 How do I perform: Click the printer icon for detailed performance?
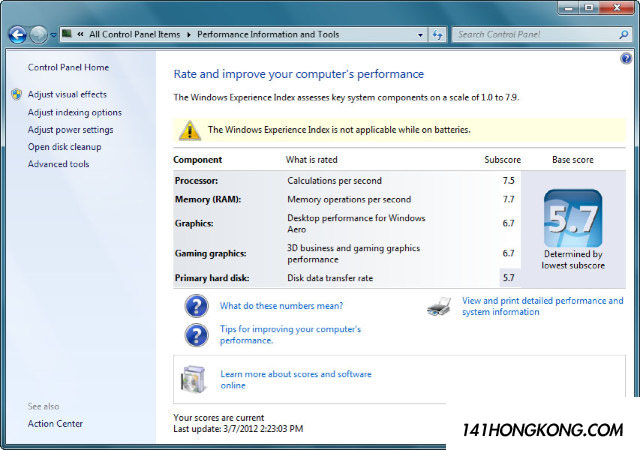click(439, 306)
